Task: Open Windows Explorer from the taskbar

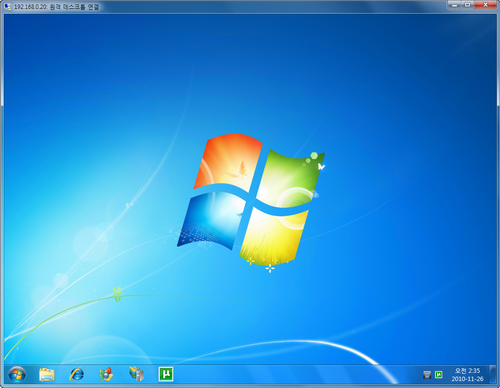Action: click(47, 374)
